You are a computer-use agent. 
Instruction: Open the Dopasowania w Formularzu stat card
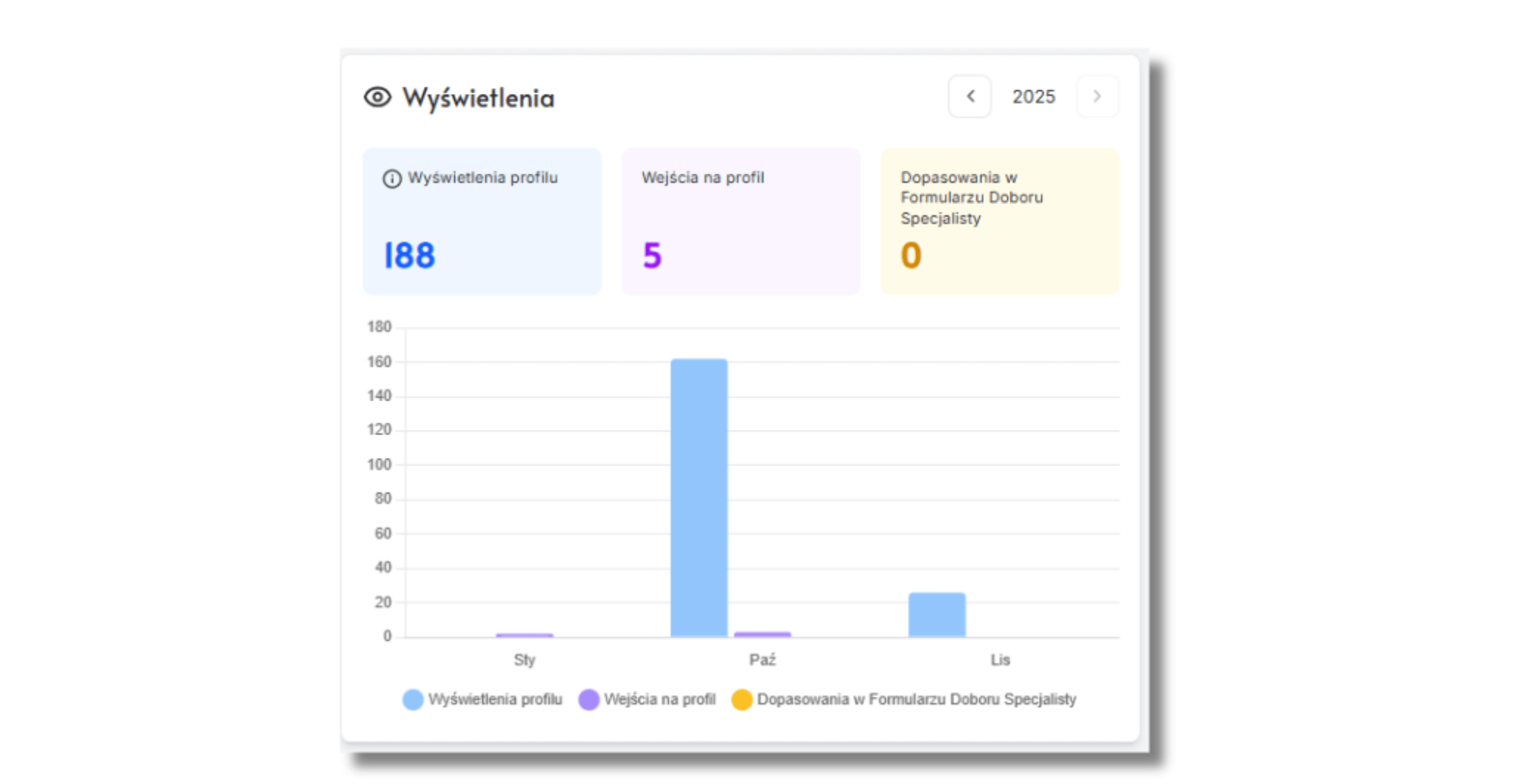[999, 221]
